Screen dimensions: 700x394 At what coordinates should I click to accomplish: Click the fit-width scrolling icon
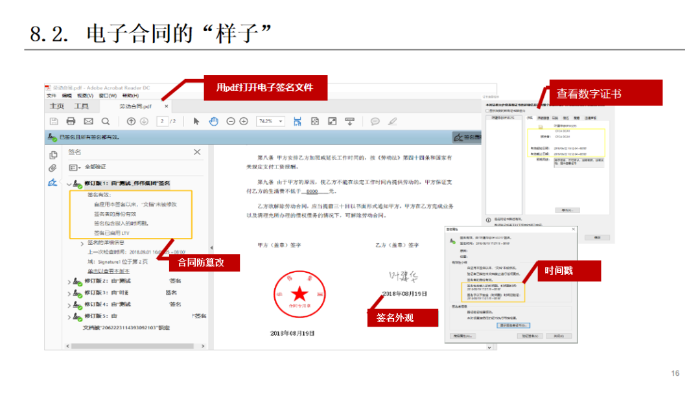coord(297,121)
